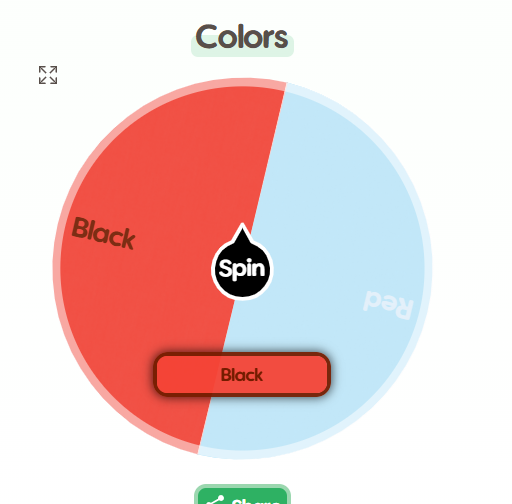Spin the wheel using center Spin button
The width and height of the screenshot is (512, 504).
(x=242, y=268)
